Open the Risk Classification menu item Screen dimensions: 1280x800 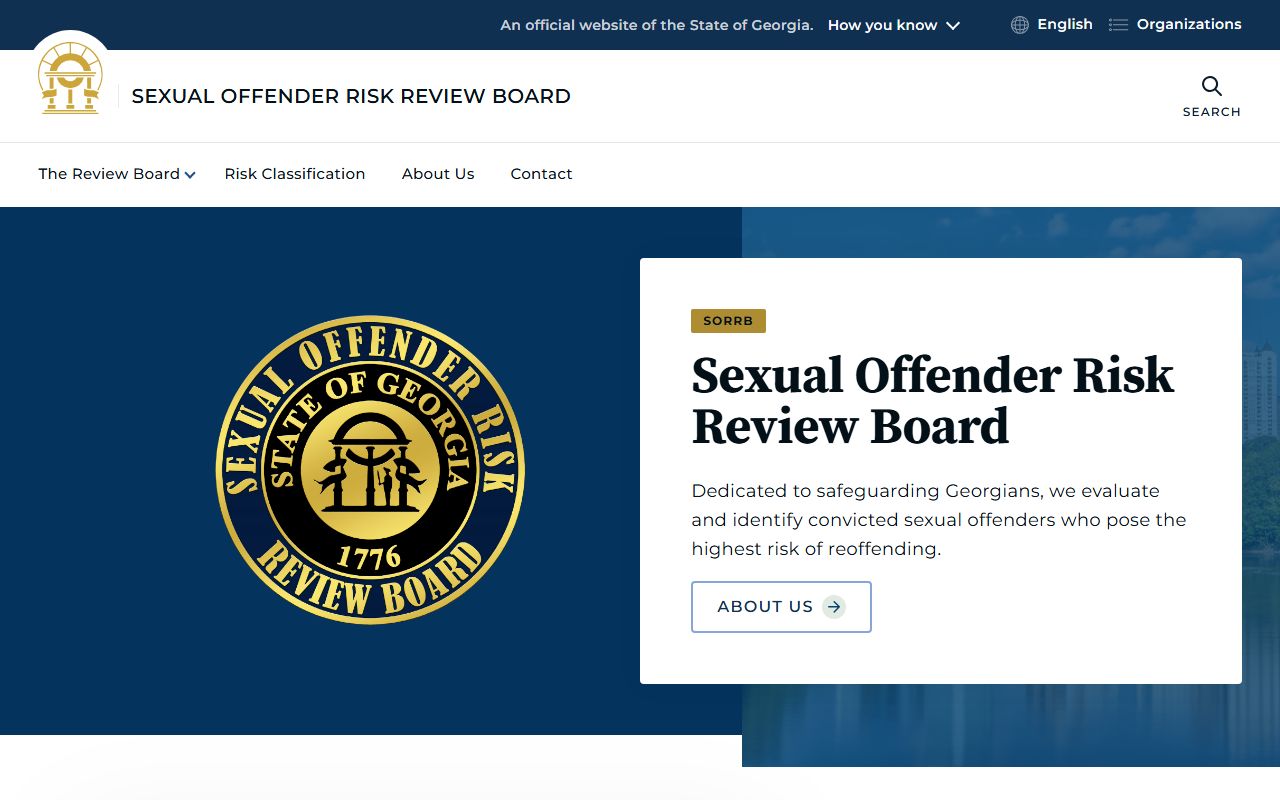pos(295,174)
